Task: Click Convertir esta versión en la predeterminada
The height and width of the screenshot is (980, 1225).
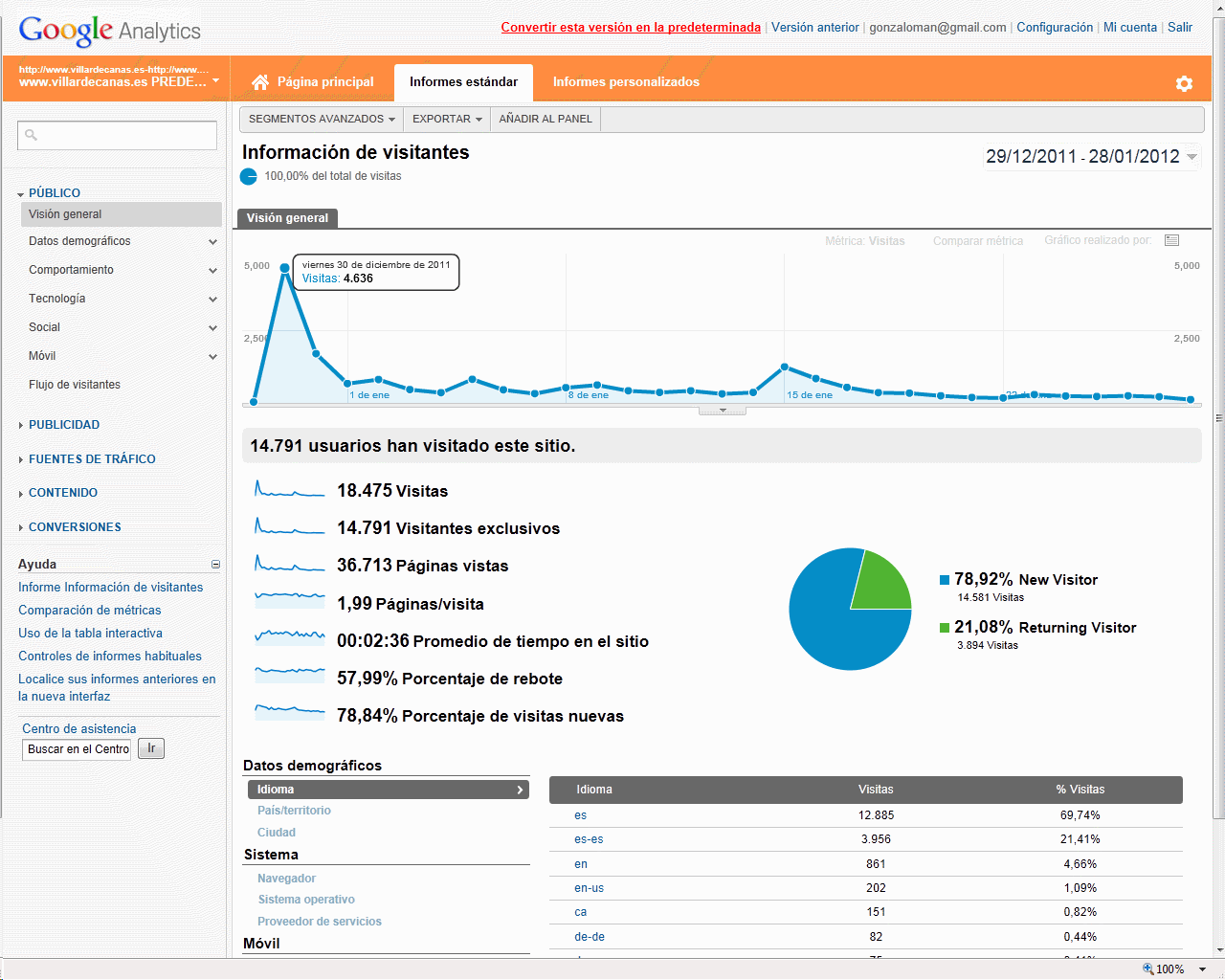Action: (631, 28)
